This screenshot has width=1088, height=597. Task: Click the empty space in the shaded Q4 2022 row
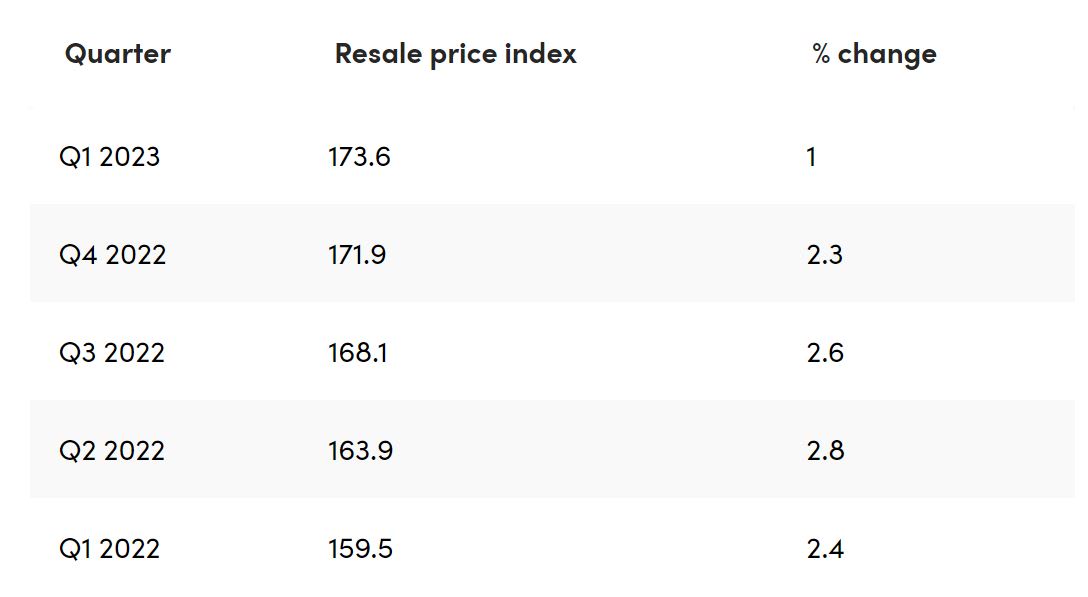pyautogui.click(x=600, y=255)
